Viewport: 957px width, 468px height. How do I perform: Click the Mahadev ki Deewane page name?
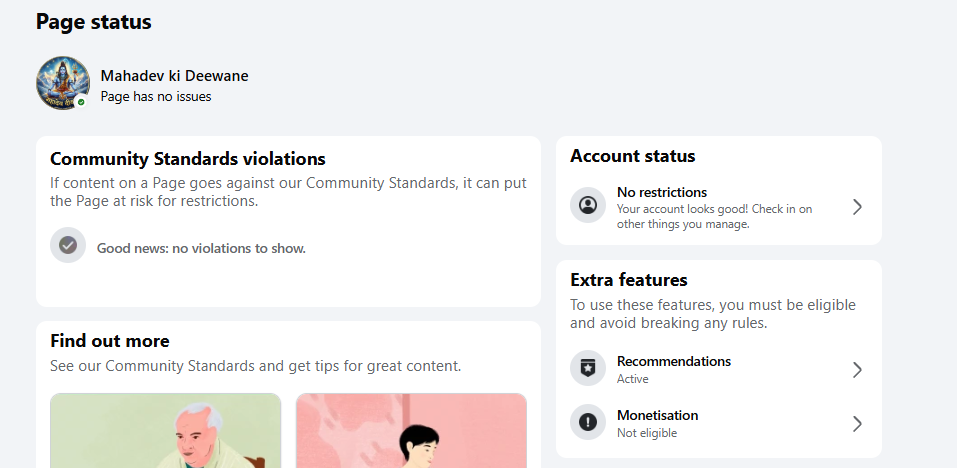point(175,76)
